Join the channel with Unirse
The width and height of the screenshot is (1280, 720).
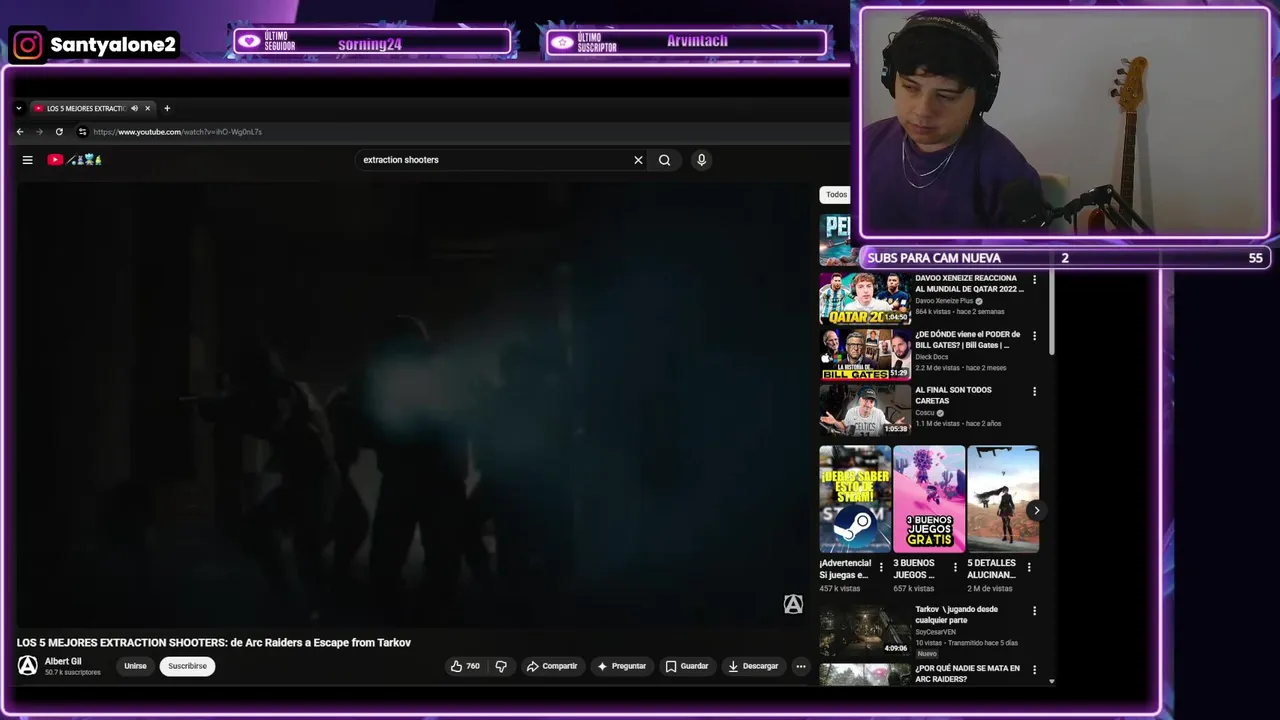tap(135, 666)
